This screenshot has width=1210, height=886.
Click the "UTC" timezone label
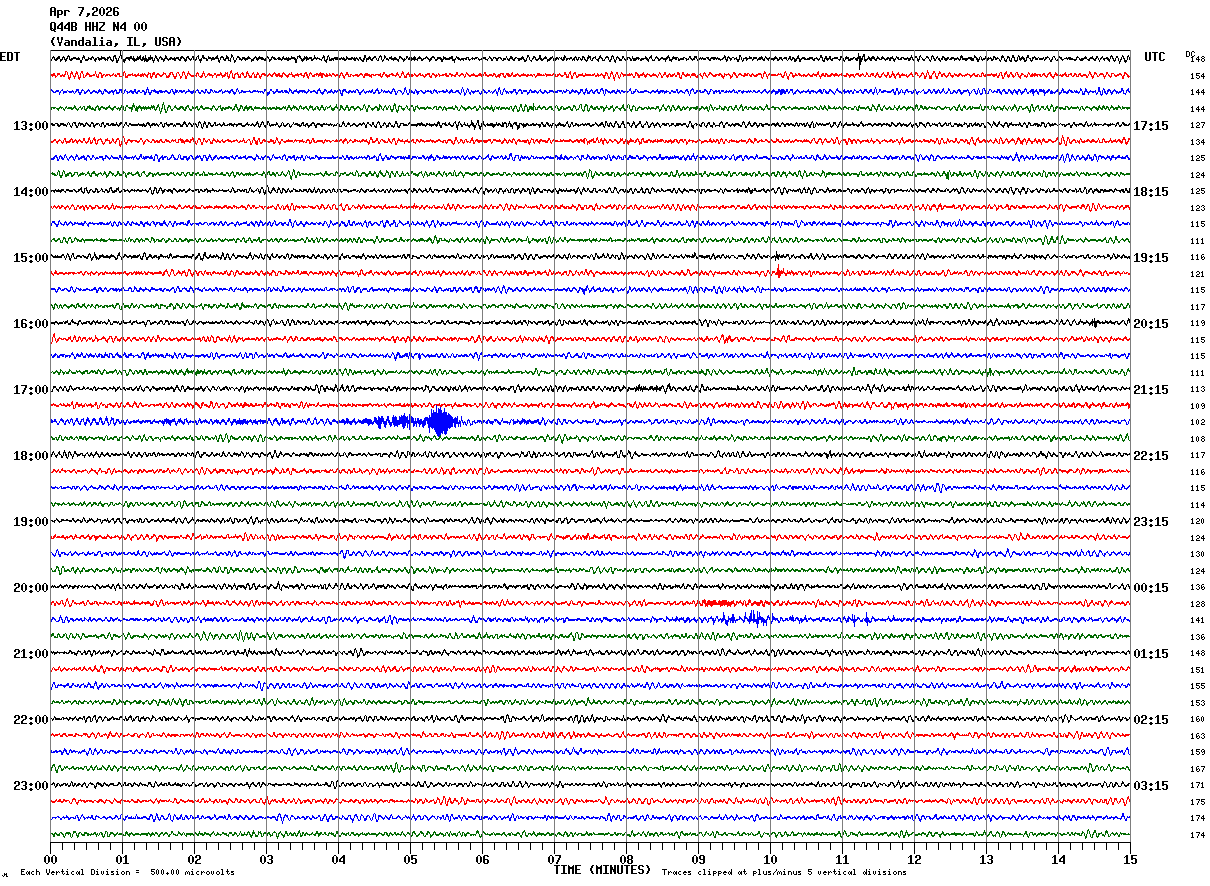click(1155, 57)
